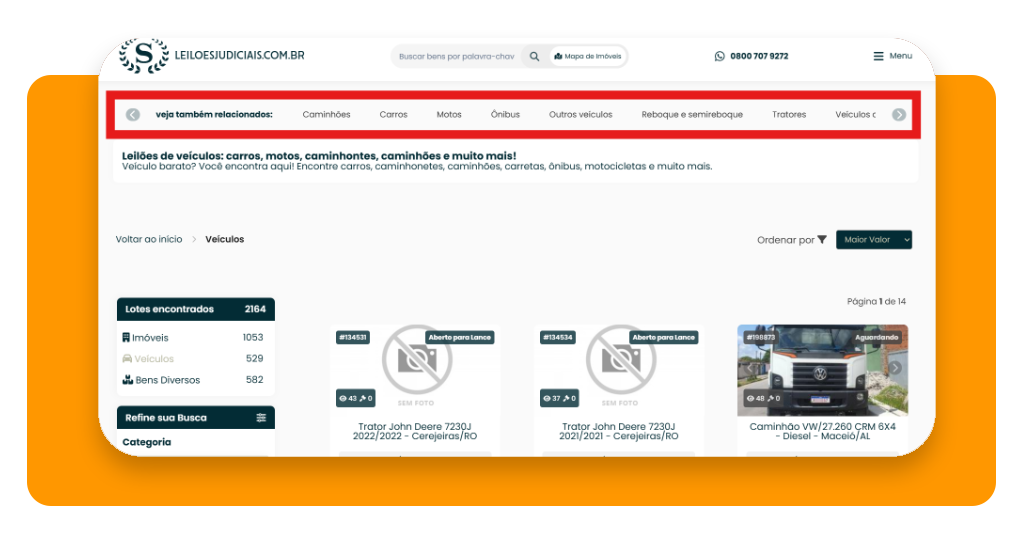Click Página 1 de 14 text
The image size is (1024, 536).
876,302
